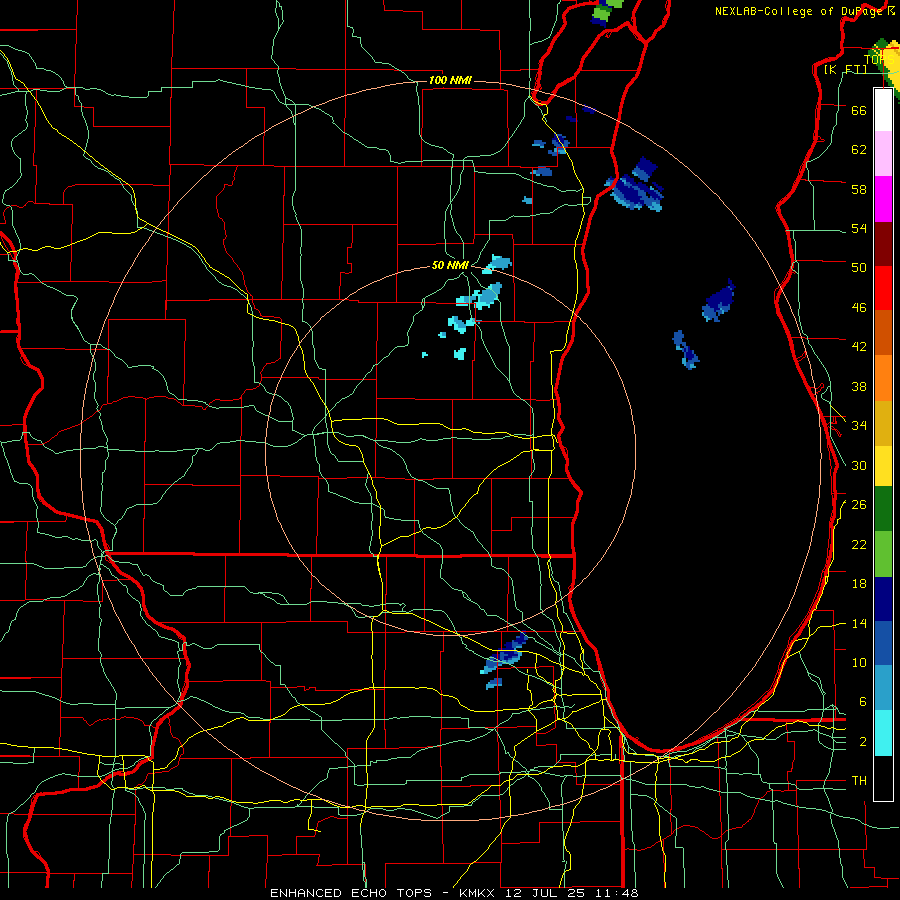Pick the light green legend band near 22
This screenshot has width=900, height=900.
[x=883, y=554]
